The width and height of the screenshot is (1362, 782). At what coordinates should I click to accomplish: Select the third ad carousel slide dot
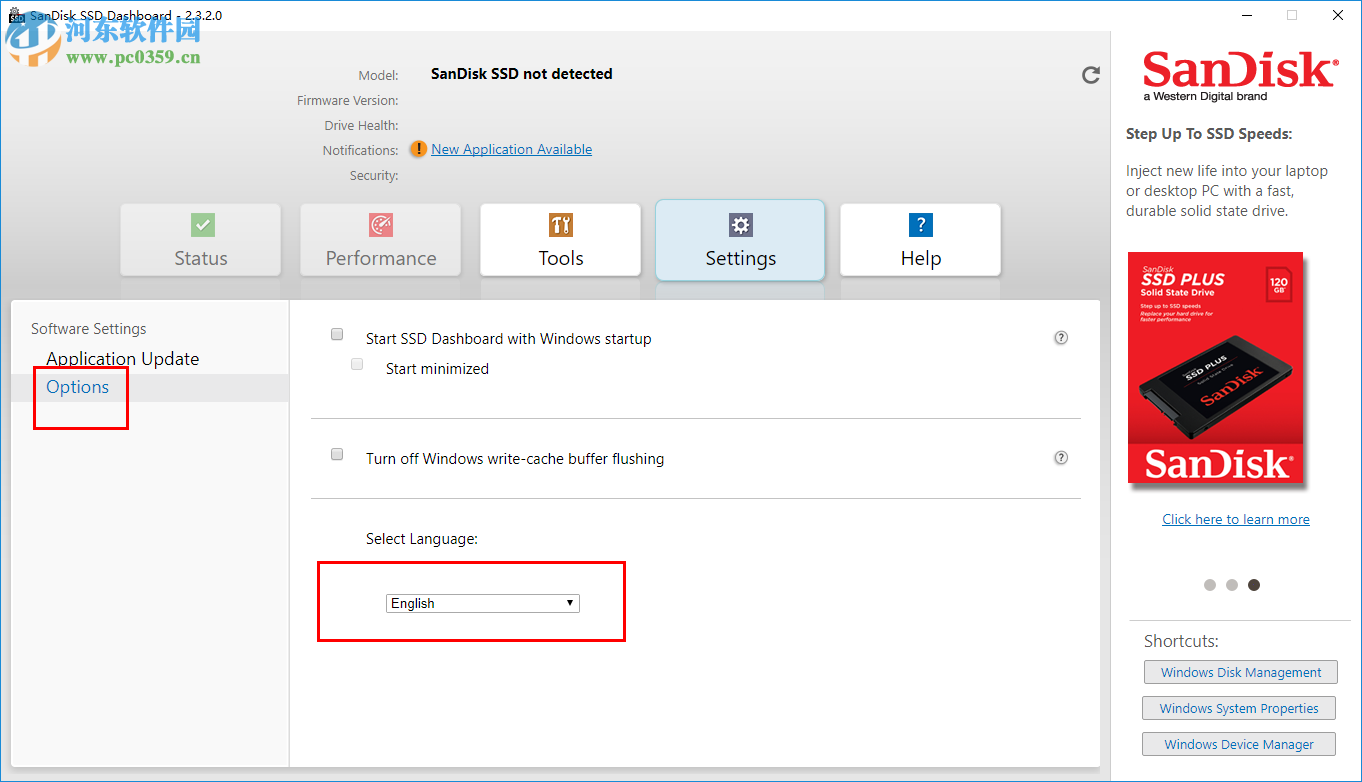pos(1254,585)
